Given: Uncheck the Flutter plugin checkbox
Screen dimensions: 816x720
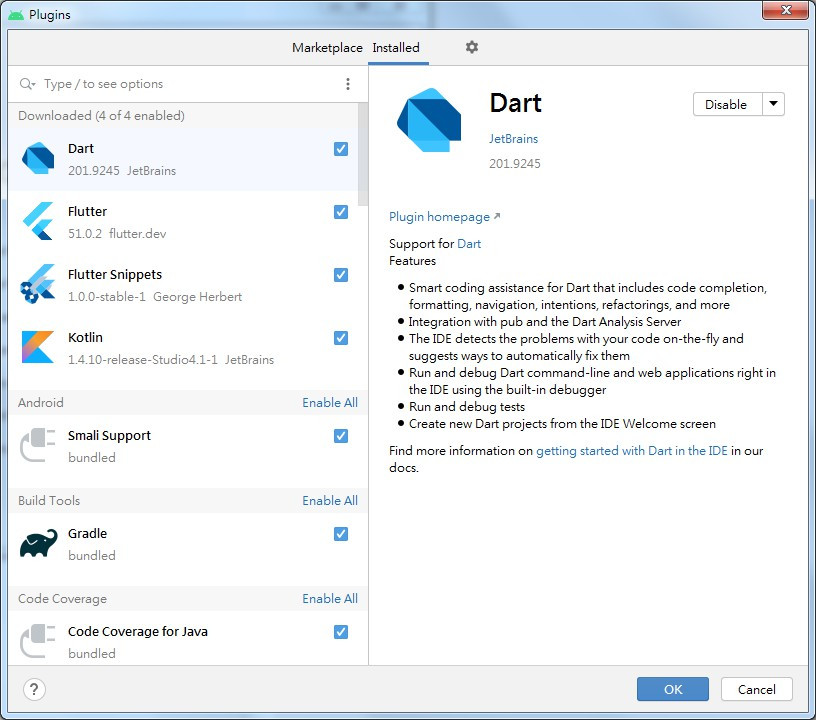Looking at the screenshot, I should 341,212.
